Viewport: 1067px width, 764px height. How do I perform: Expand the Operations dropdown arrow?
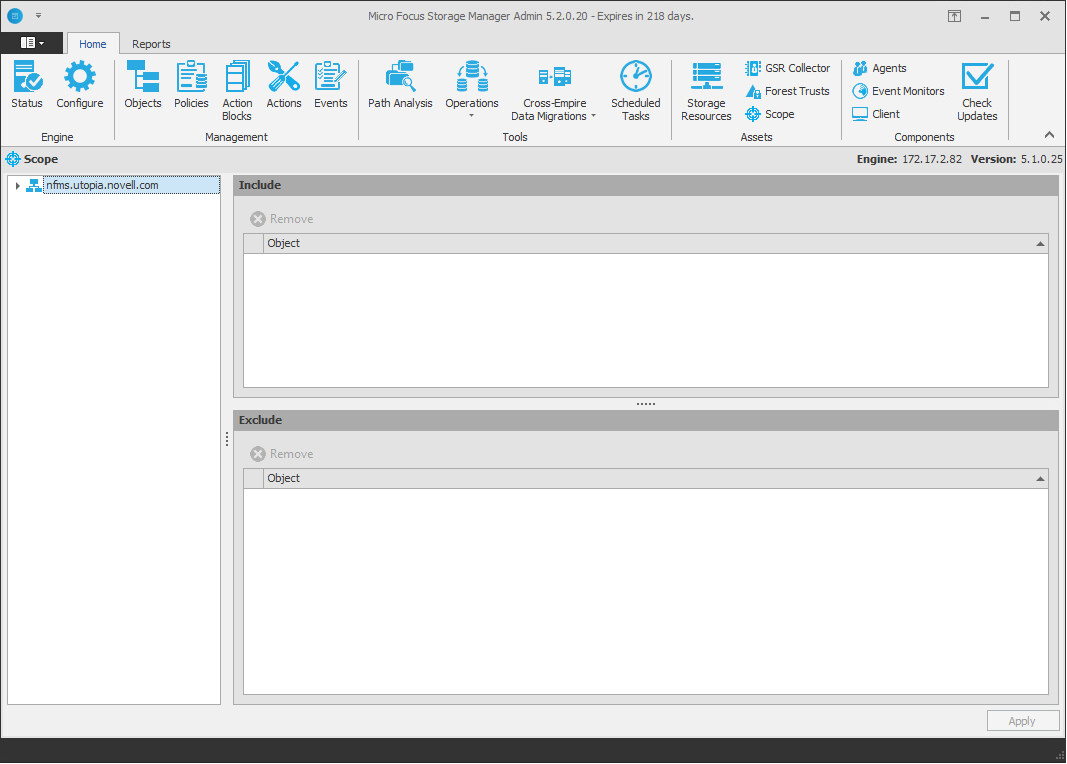pyautogui.click(x=471, y=116)
